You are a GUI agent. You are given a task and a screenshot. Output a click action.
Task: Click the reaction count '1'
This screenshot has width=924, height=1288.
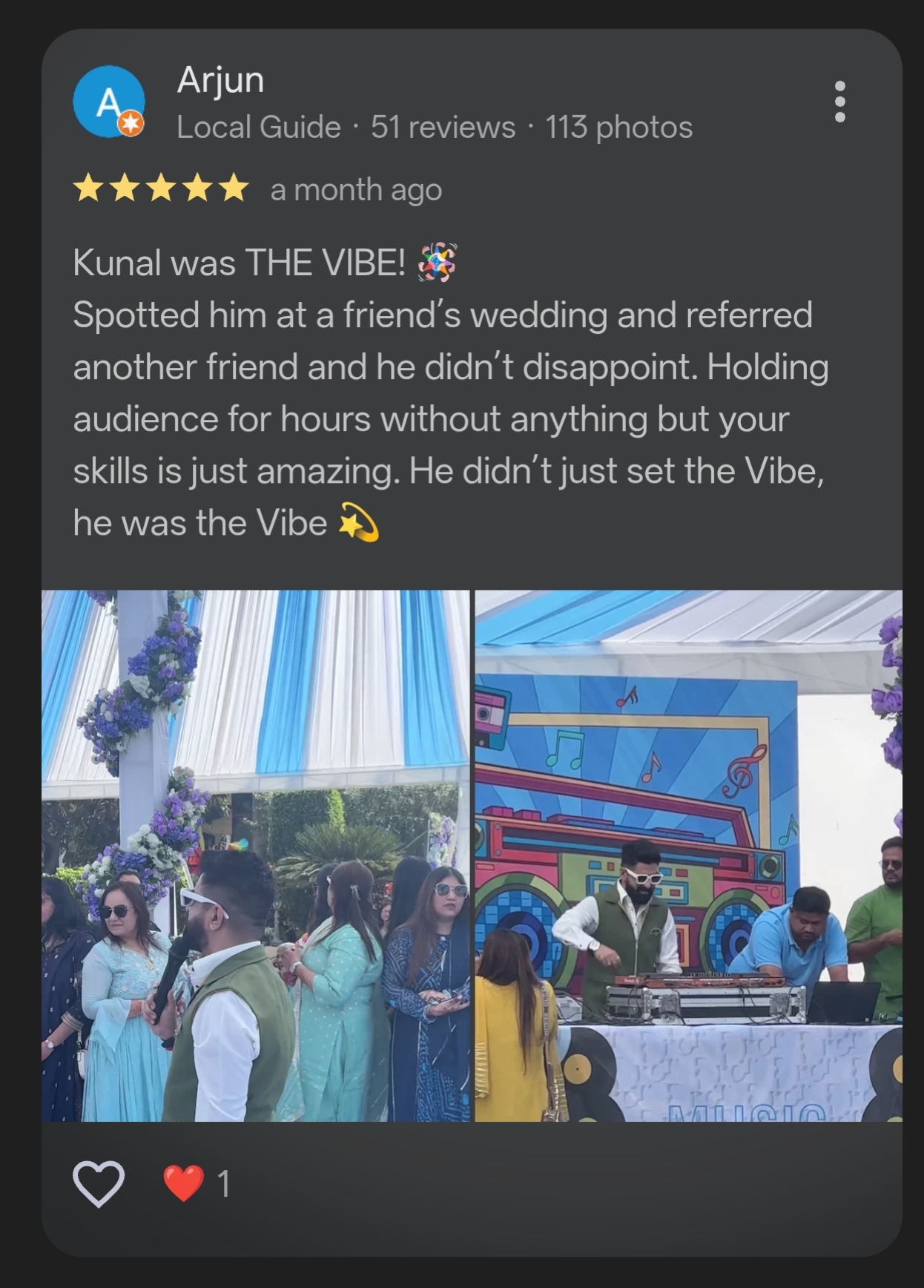[223, 1183]
